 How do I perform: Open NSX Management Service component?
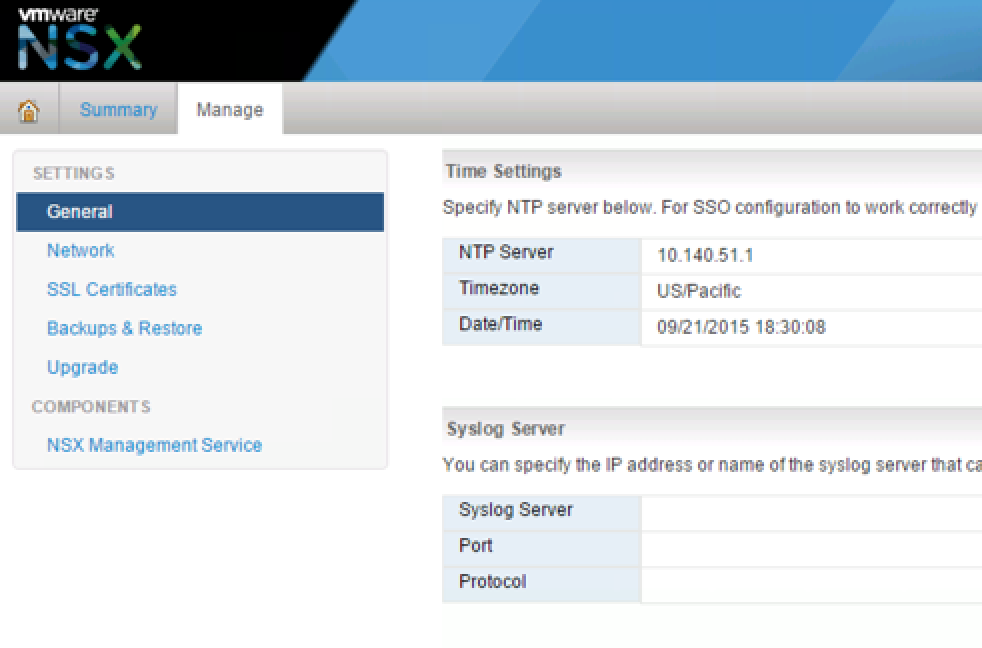(x=154, y=446)
